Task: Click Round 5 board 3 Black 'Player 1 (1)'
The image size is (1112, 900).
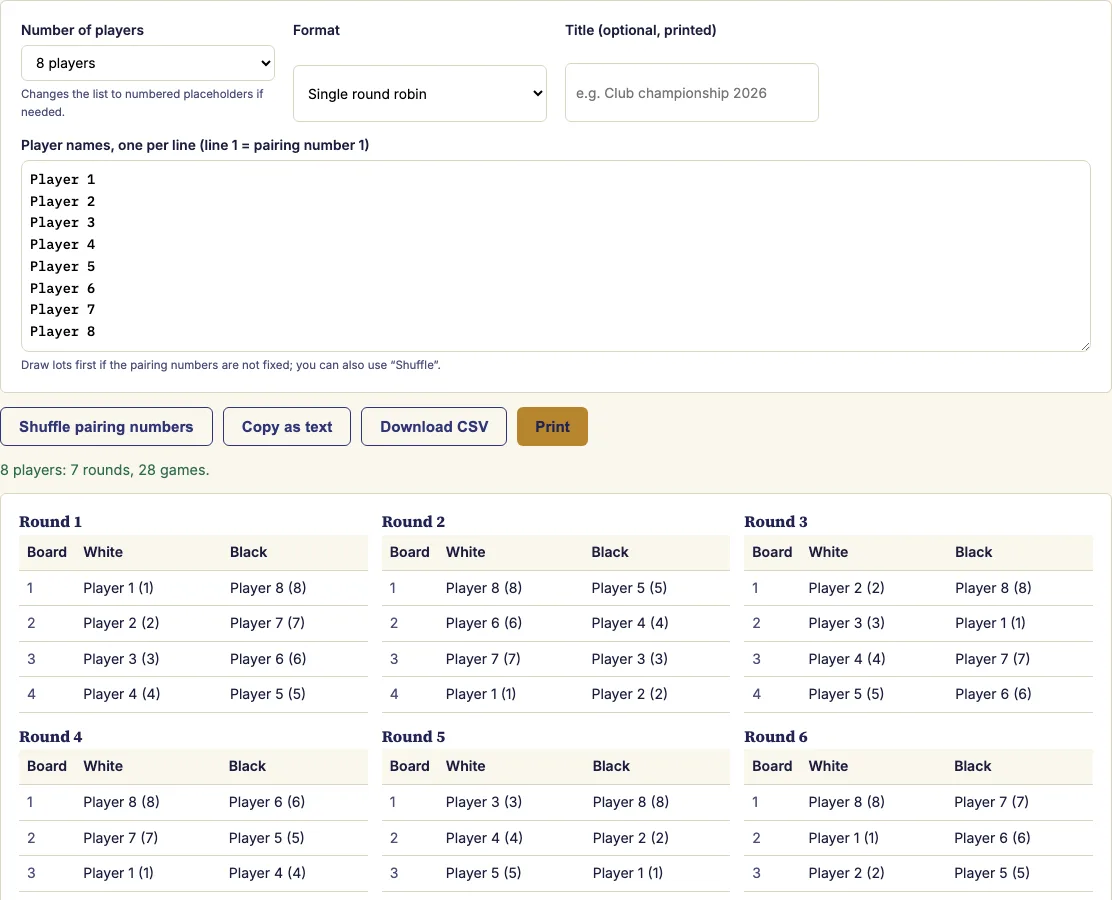Action: 628,873
